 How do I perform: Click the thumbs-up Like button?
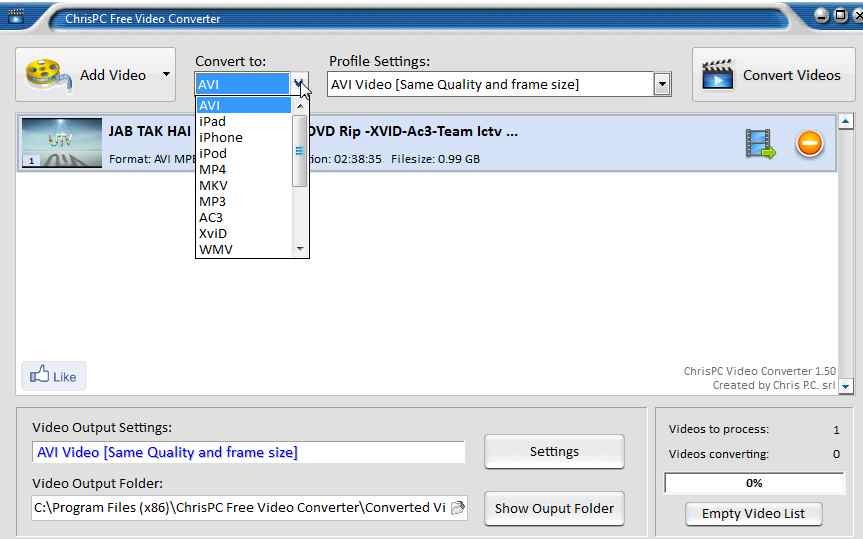point(53,376)
